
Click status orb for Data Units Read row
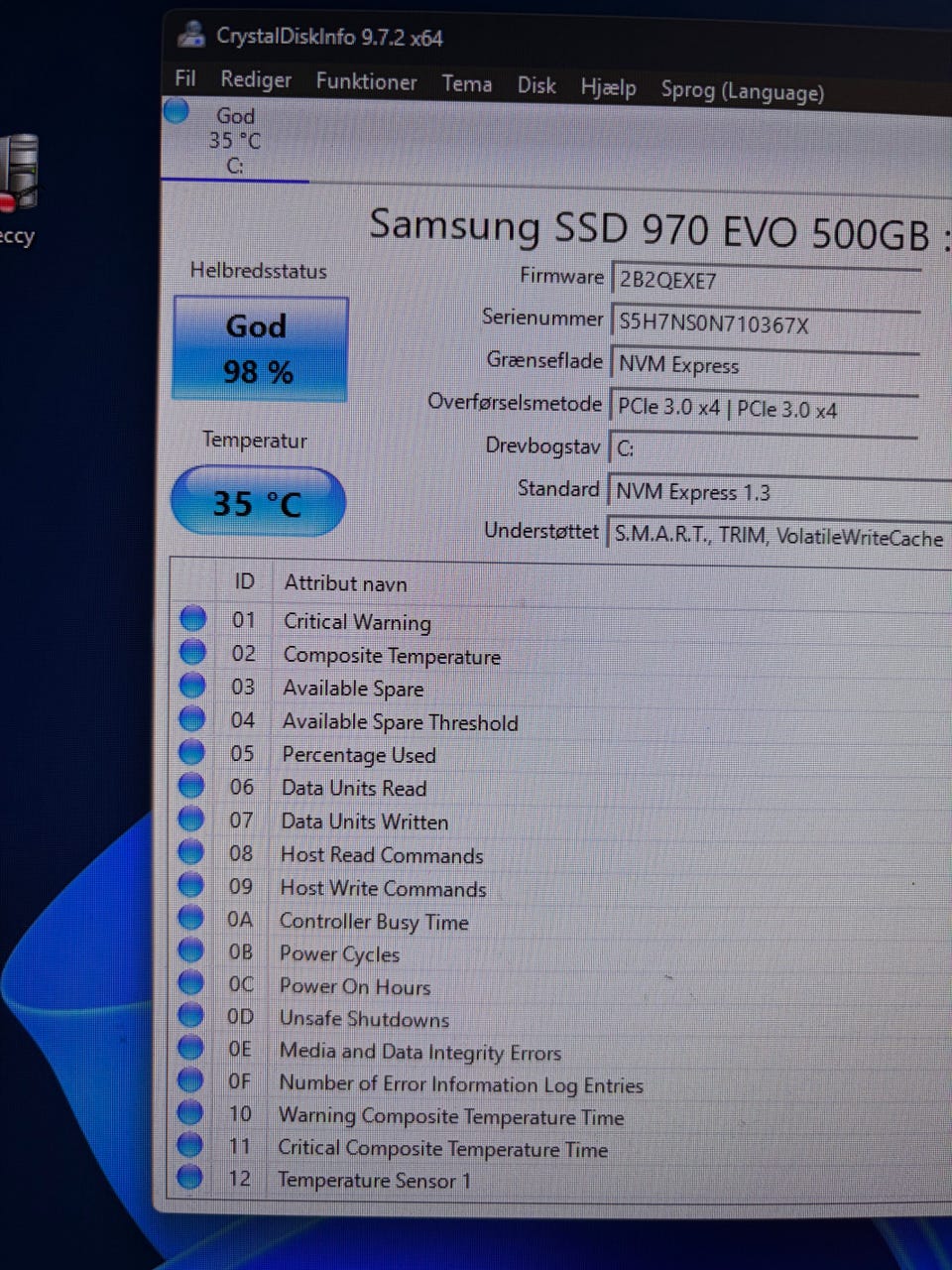(x=190, y=786)
